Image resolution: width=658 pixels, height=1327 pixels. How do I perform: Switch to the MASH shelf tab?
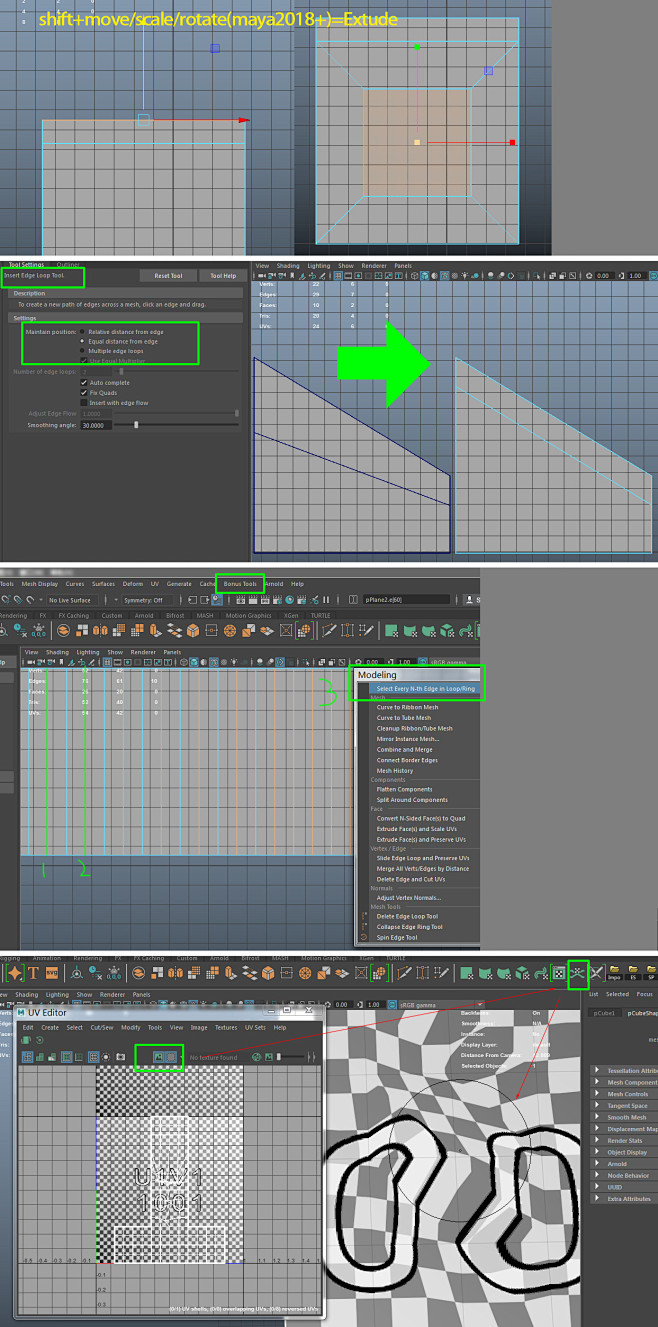click(205, 616)
